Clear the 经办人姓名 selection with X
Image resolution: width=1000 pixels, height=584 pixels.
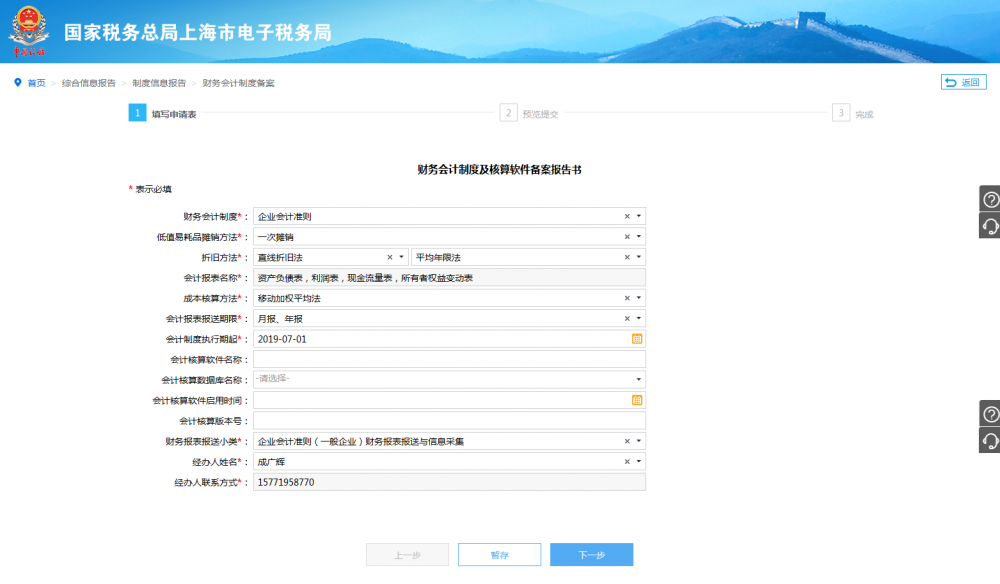(x=627, y=462)
